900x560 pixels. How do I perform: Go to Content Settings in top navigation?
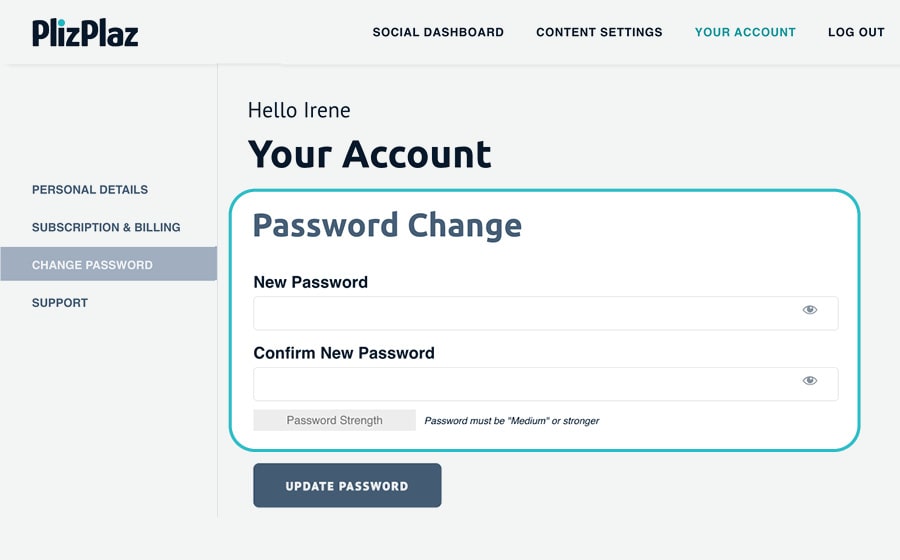tap(599, 32)
